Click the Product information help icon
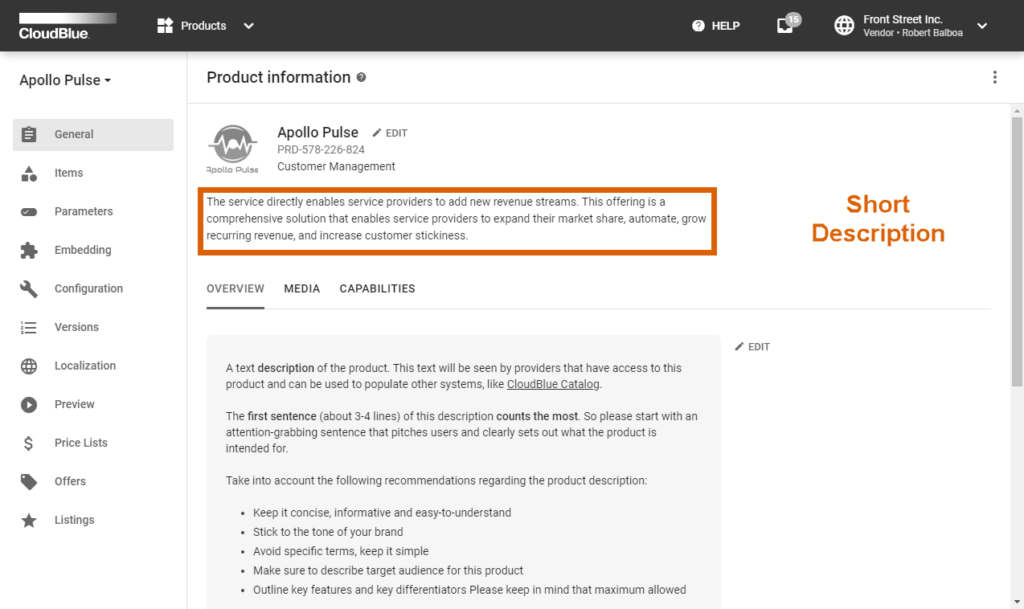Viewport: 1024px width, 609px height. 361,77
